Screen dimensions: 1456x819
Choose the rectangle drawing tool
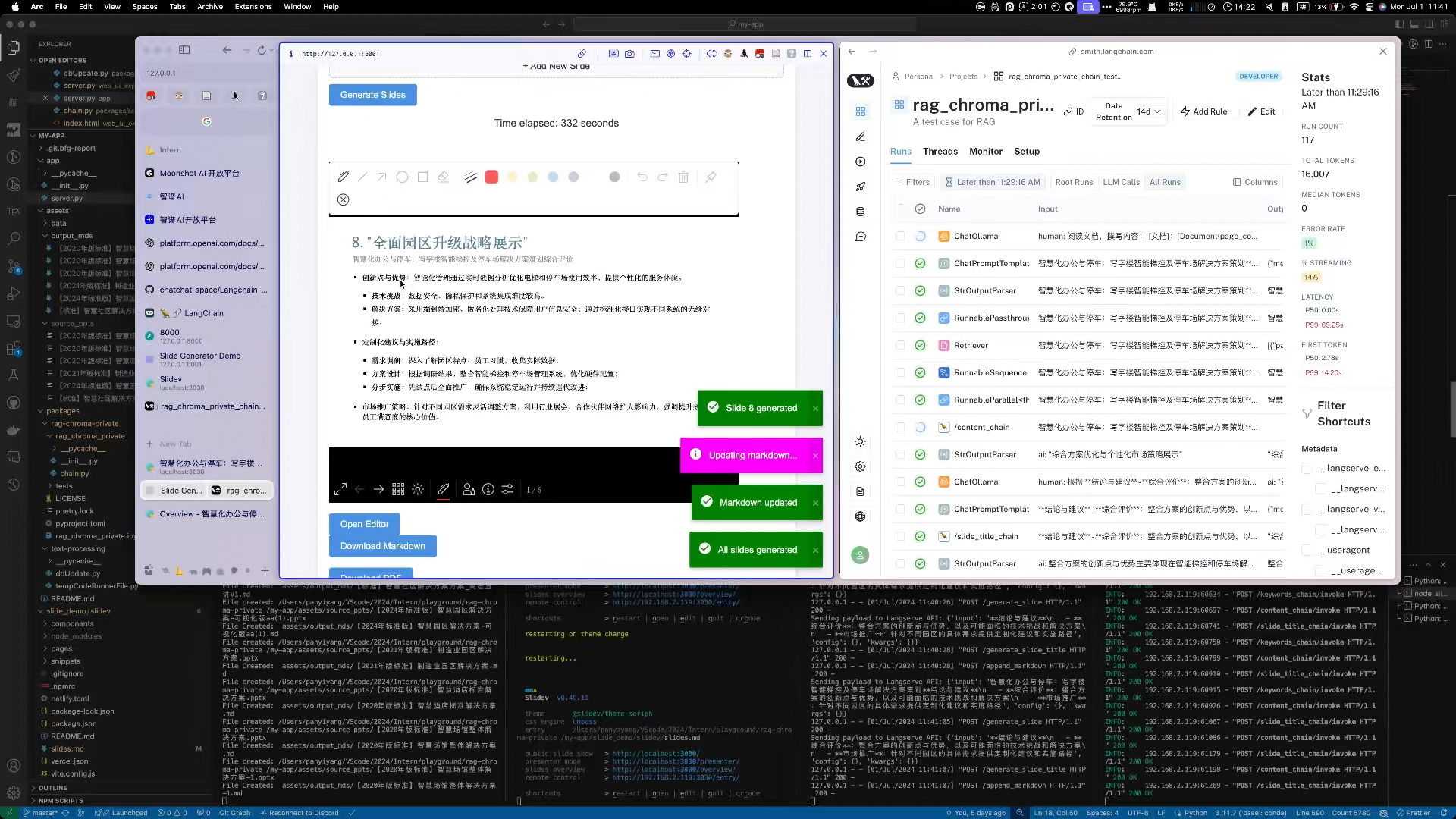click(423, 177)
